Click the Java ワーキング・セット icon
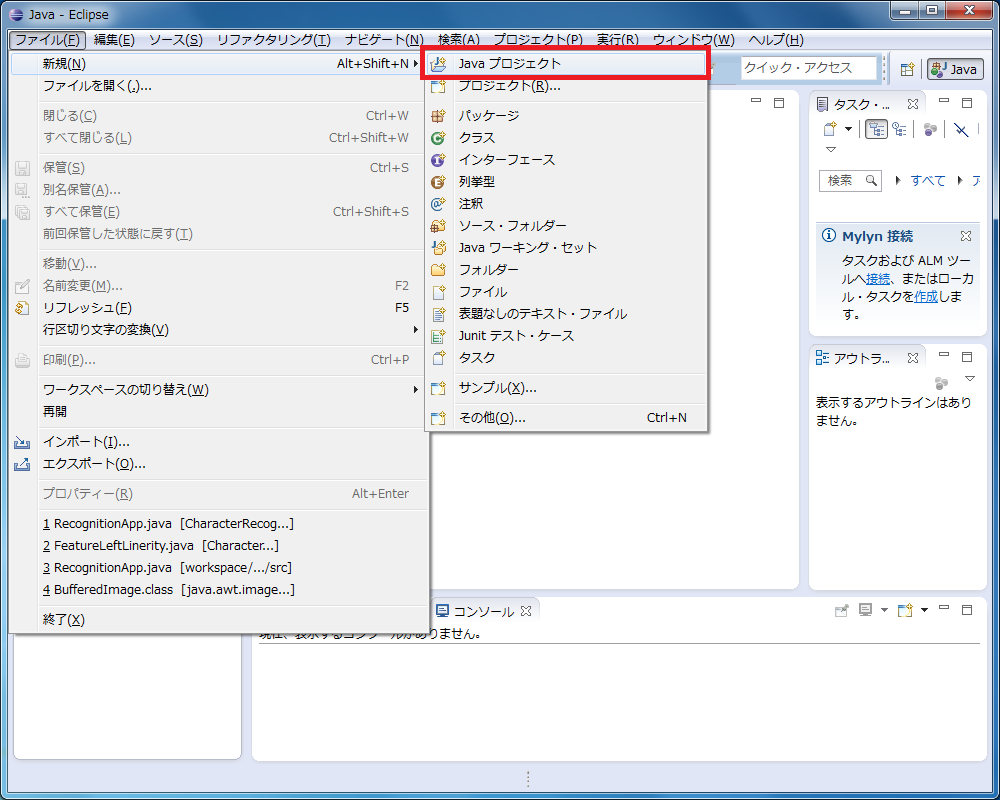The image size is (1000, 800). [438, 248]
